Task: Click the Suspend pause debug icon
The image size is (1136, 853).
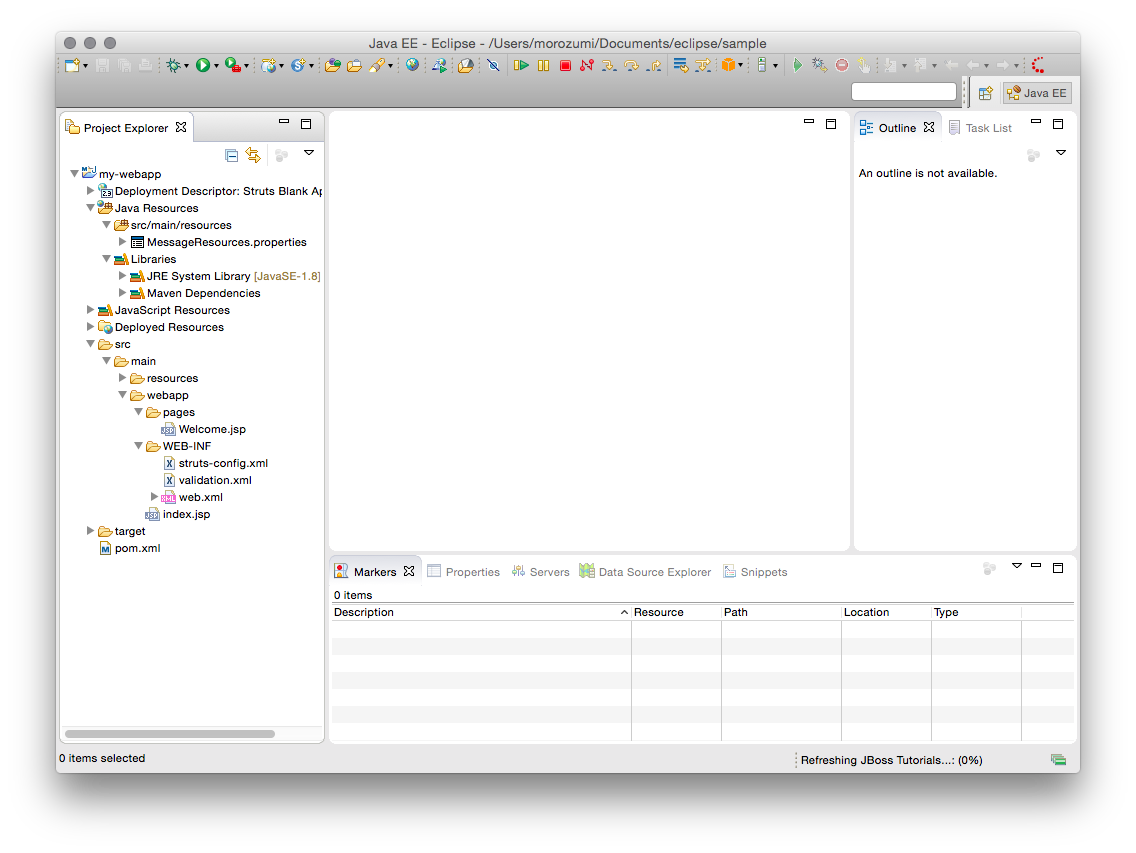Action: tap(543, 65)
